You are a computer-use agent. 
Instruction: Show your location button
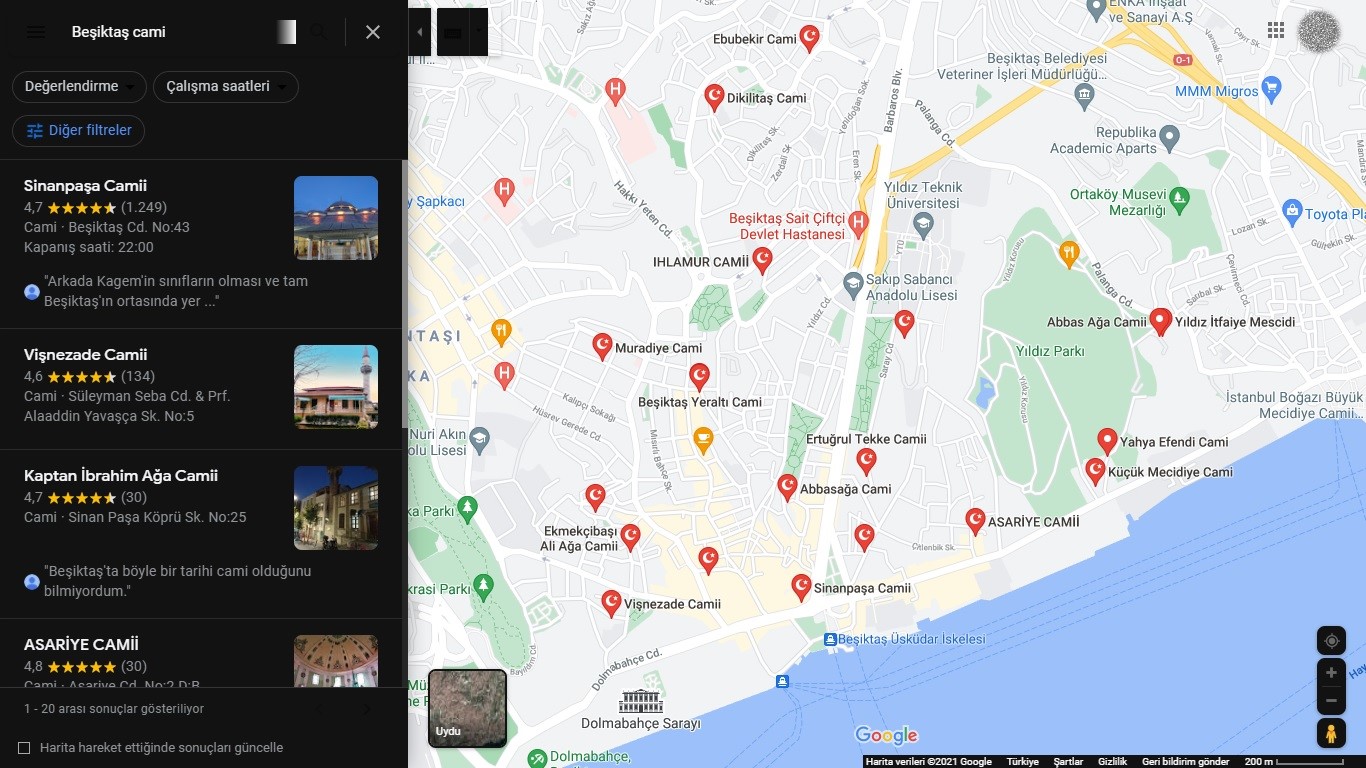pyautogui.click(x=1331, y=641)
